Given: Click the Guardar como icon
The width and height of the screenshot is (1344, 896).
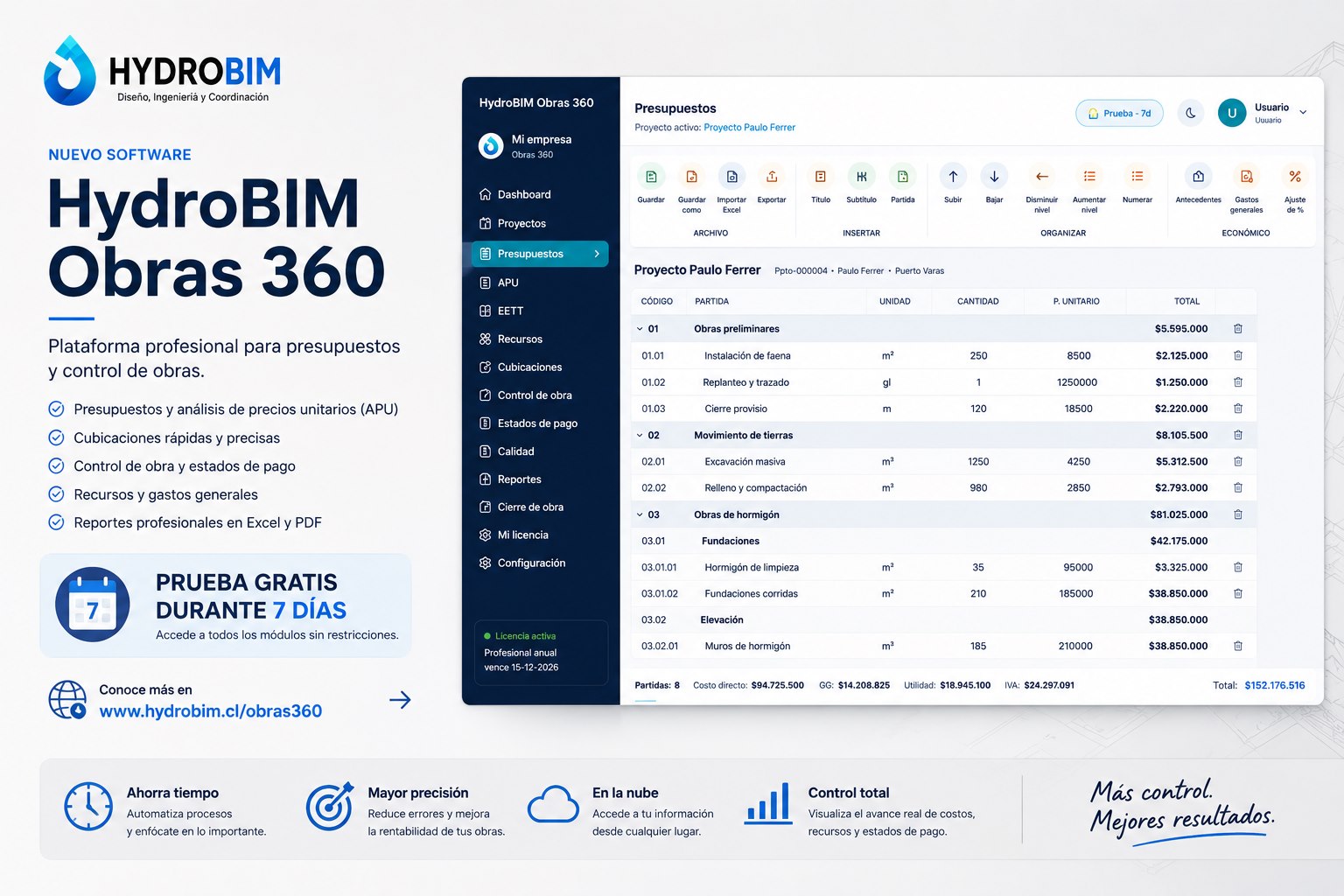Looking at the screenshot, I should pyautogui.click(x=691, y=177).
